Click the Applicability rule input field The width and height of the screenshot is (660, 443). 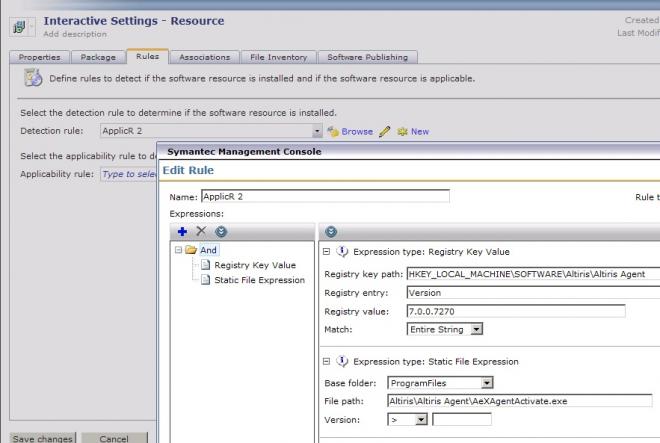point(128,174)
